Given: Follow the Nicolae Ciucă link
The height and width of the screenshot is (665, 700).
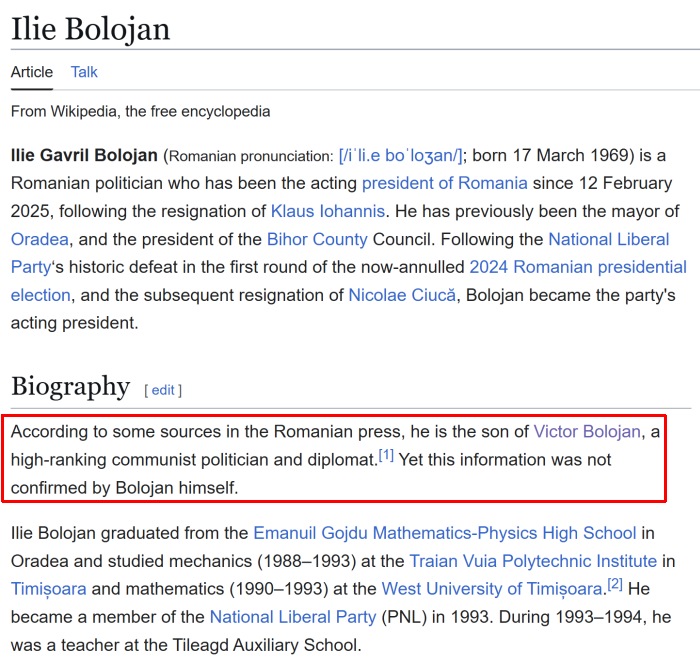Looking at the screenshot, I should click(x=402, y=295).
